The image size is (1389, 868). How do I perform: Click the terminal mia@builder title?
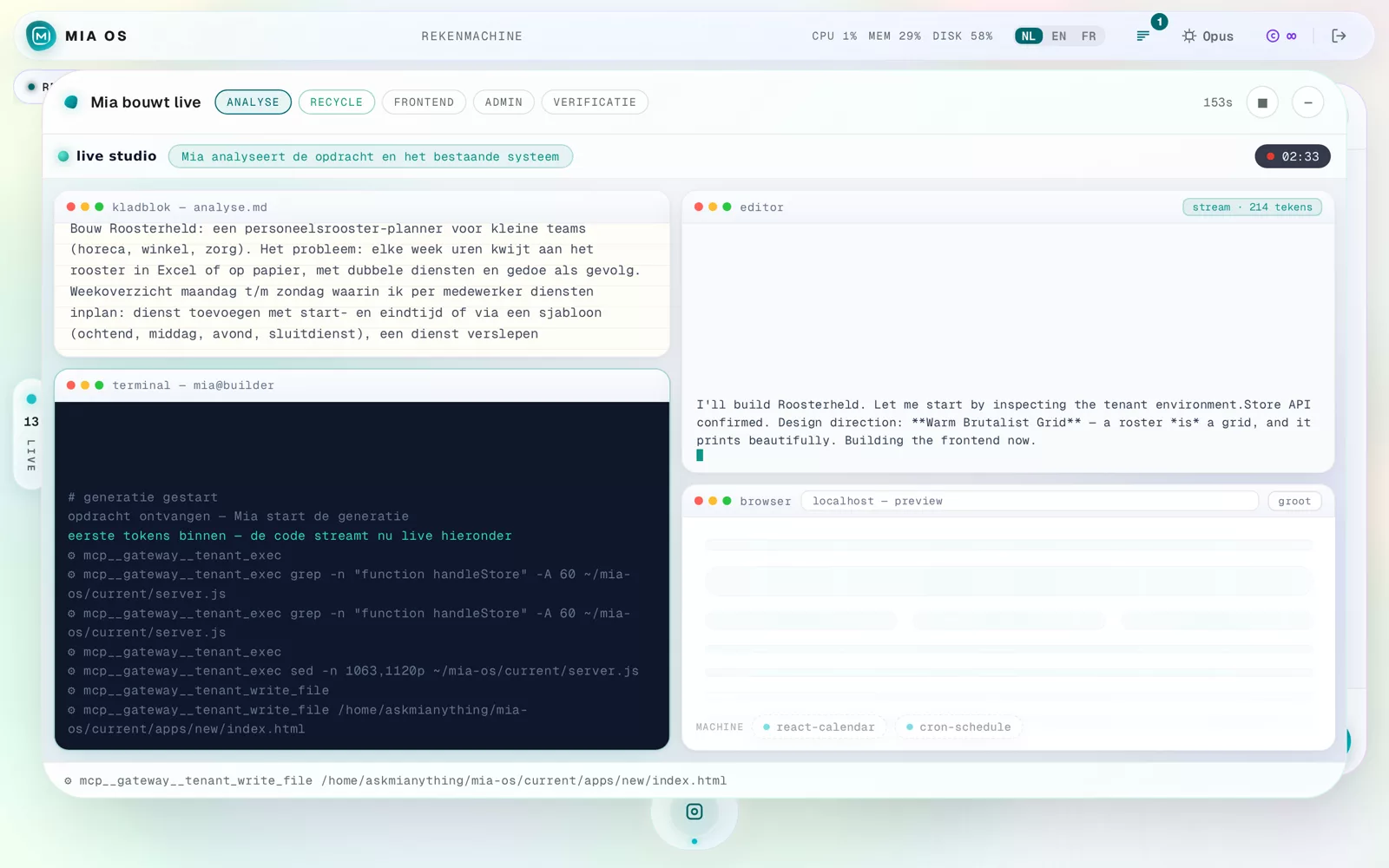click(193, 385)
